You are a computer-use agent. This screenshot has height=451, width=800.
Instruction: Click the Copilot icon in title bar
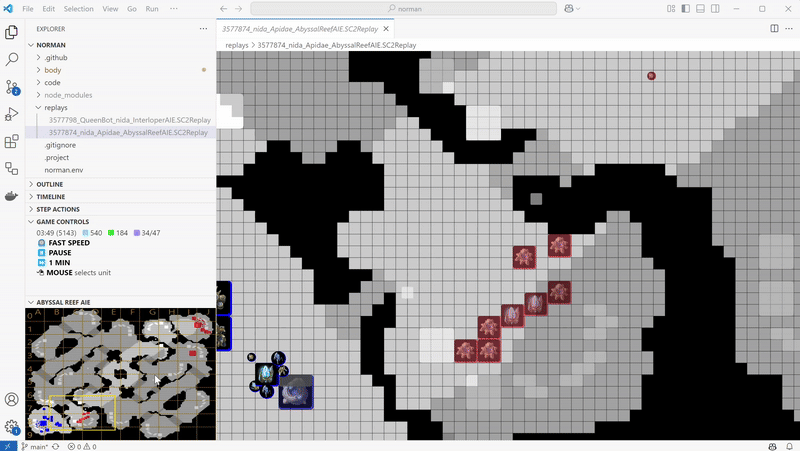coord(568,9)
